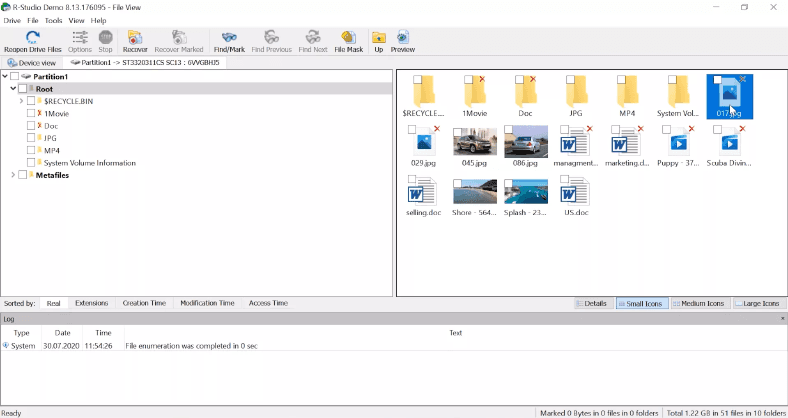
Task: Collapse the Root tree node
Action: click(13, 89)
